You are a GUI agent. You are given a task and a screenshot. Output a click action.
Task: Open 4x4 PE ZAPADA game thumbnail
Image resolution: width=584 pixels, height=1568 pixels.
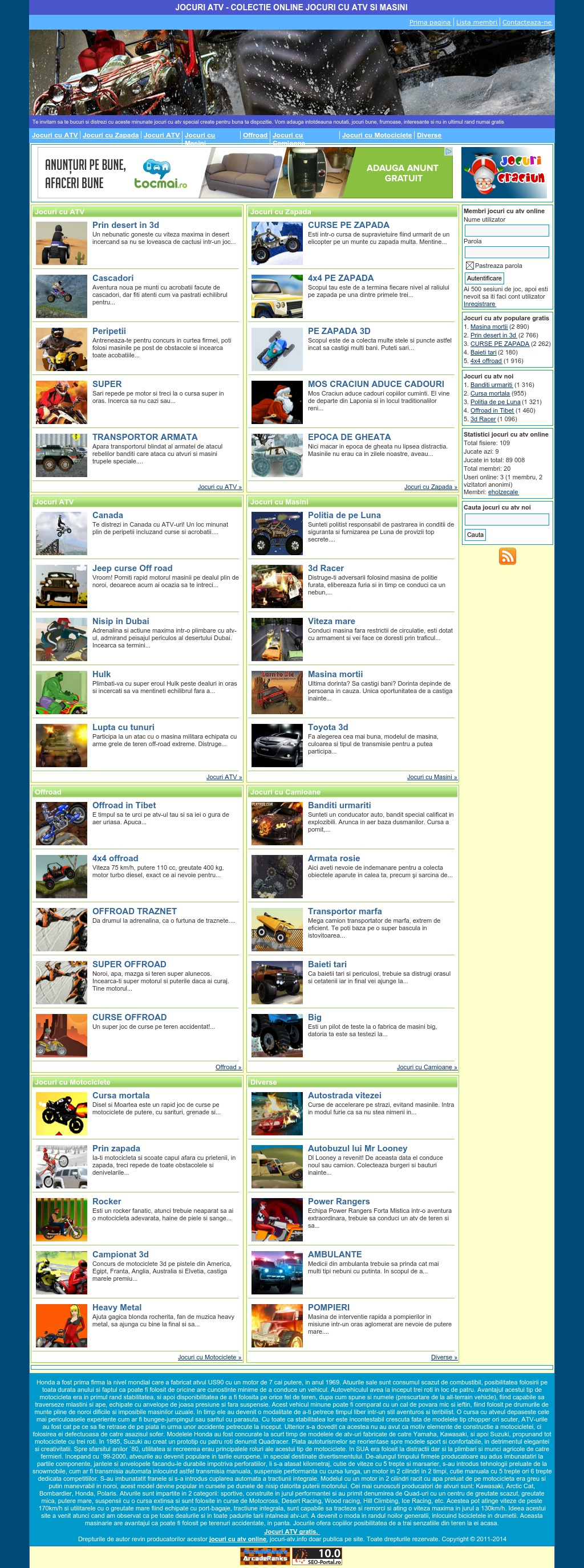coord(277,296)
